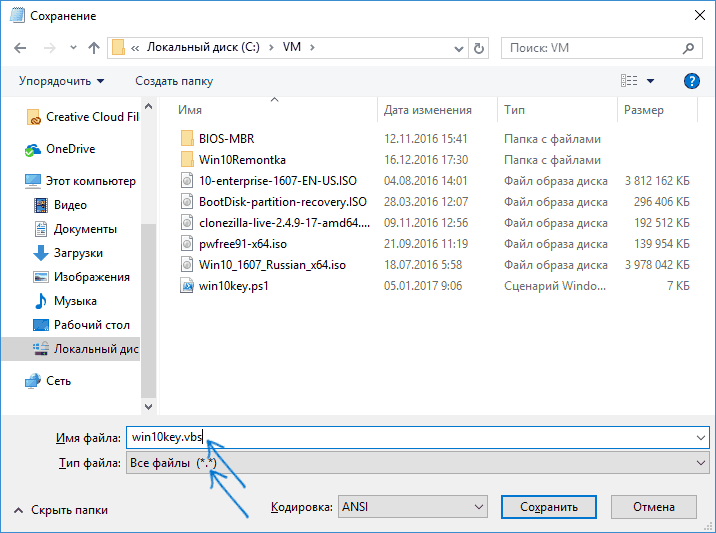
Task: Click file name pwfree91-x64.iso
Action: pos(242,244)
